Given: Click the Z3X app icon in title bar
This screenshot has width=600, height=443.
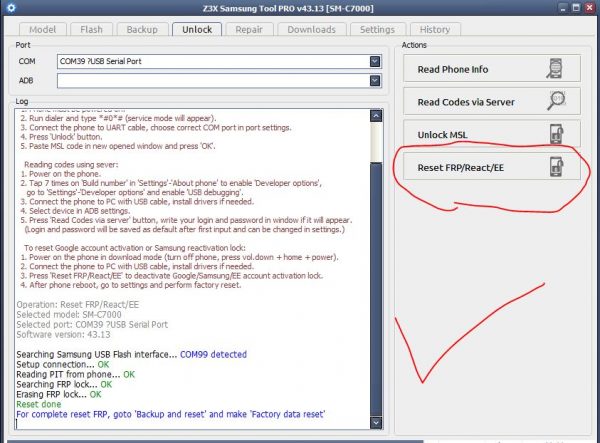Looking at the screenshot, I should tap(11, 8).
